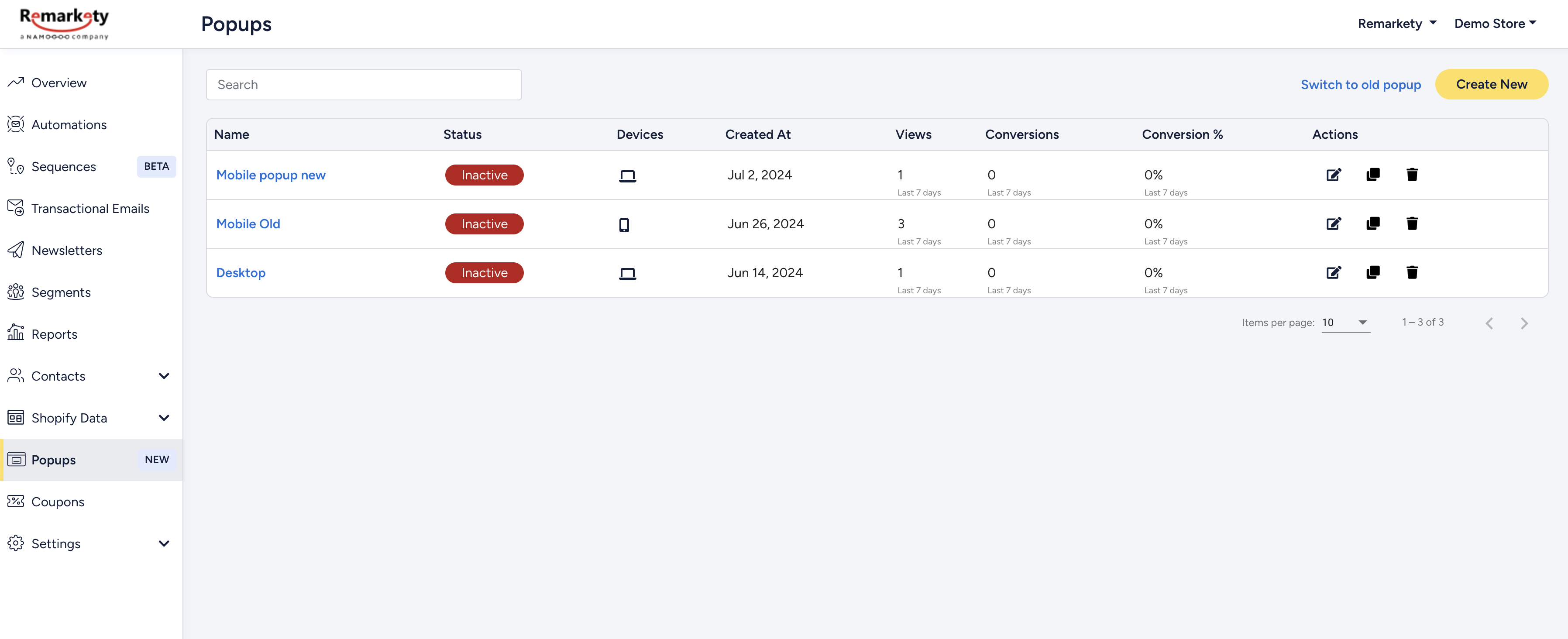Open the Remarkety account dropdown

coord(1397,24)
